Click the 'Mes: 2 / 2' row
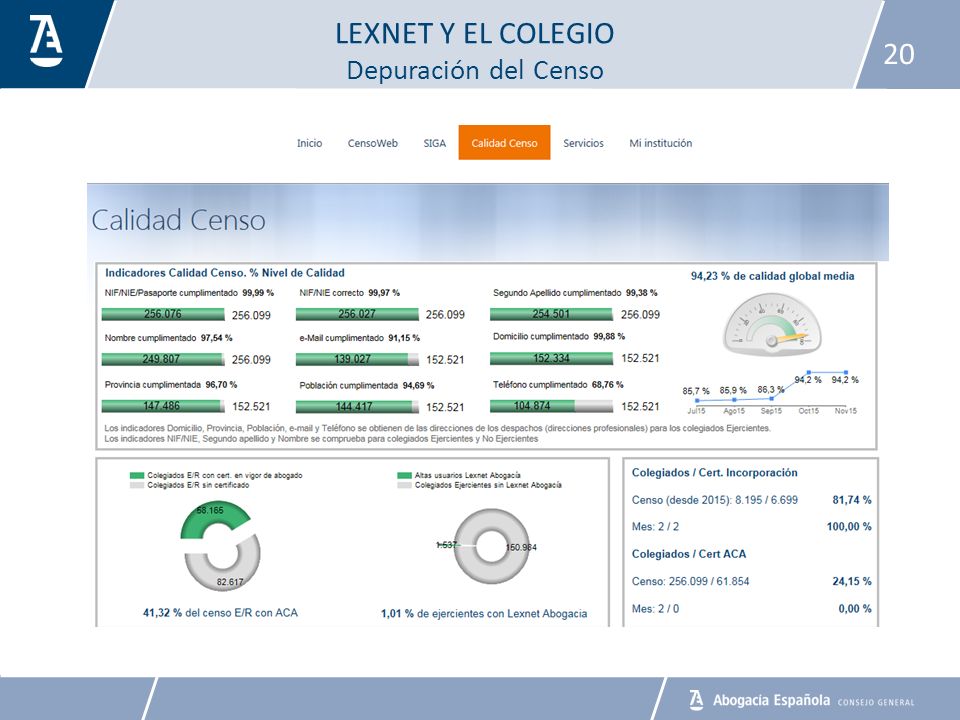Screen dimensions: 960x720 tap(655, 527)
